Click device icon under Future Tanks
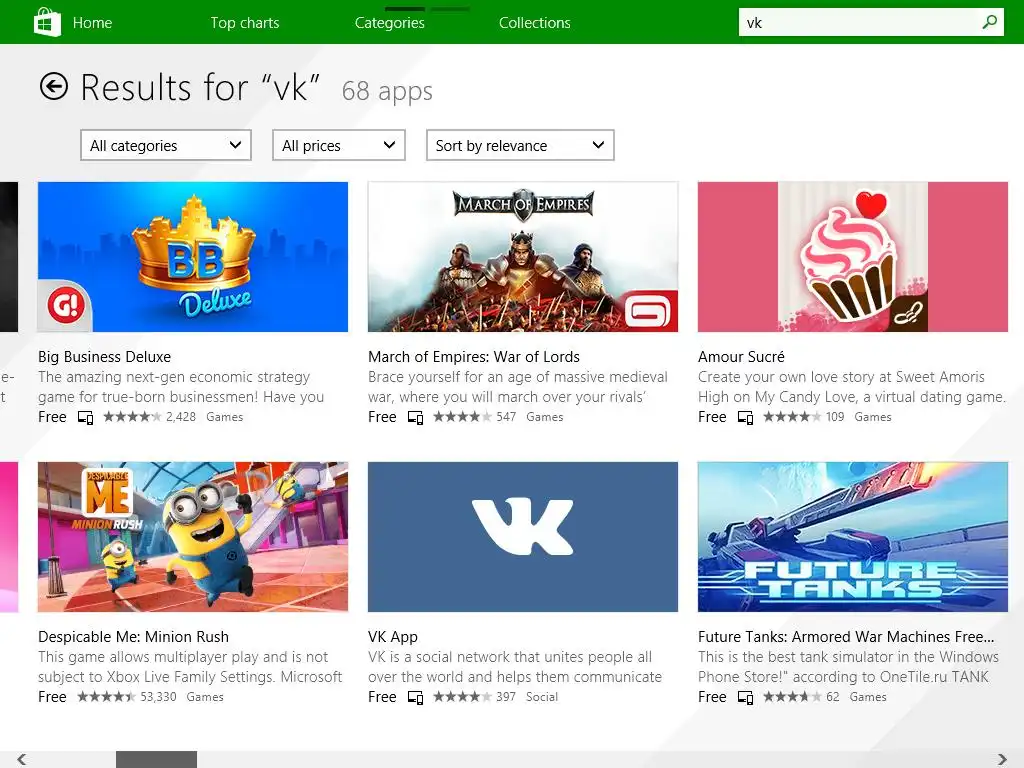This screenshot has height=768, width=1024. coord(745,697)
